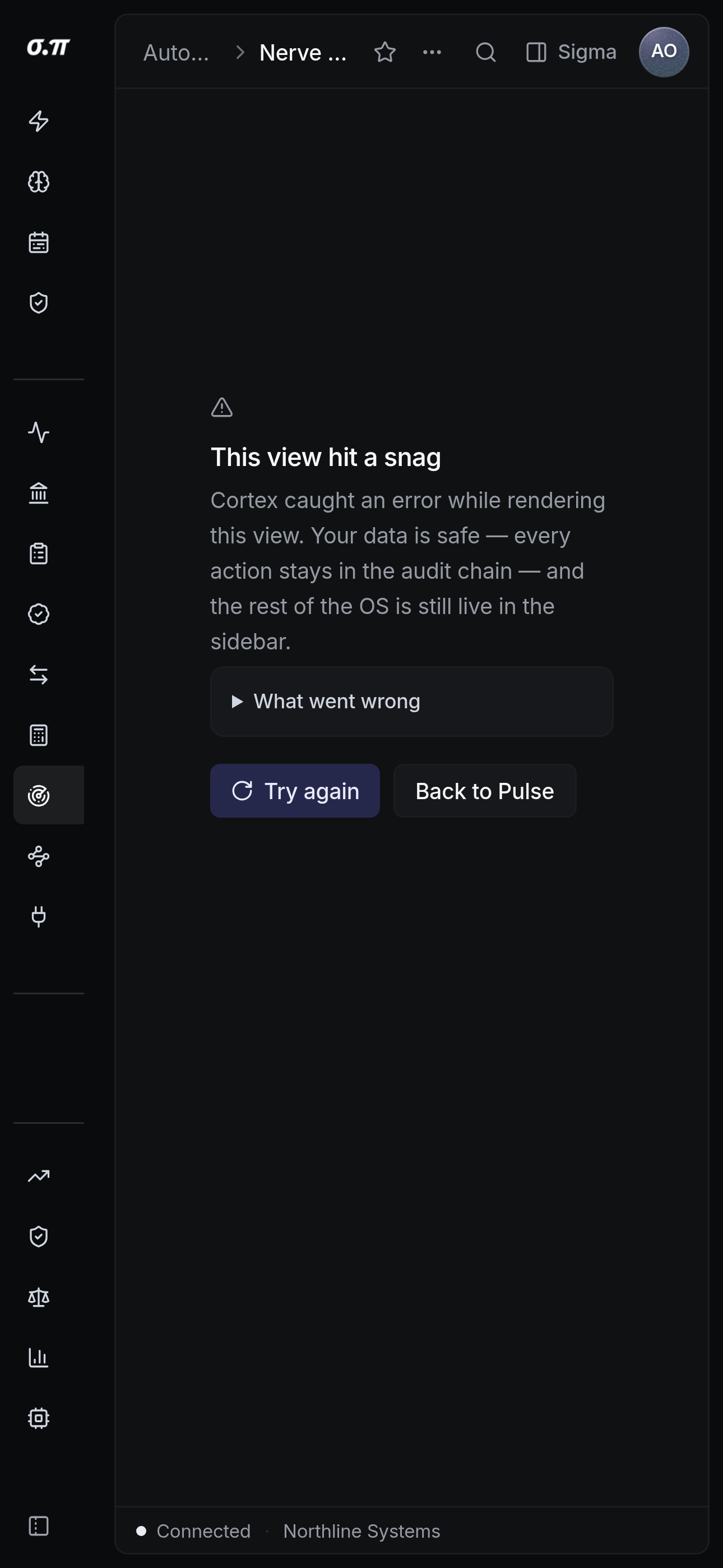Select the CPU chip sidebar icon
Screen dimensions: 723x1568
[39, 1418]
